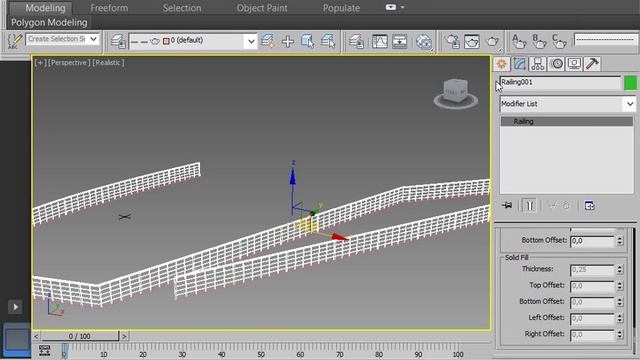
Task: Click the green object color swatch
Action: (x=630, y=83)
